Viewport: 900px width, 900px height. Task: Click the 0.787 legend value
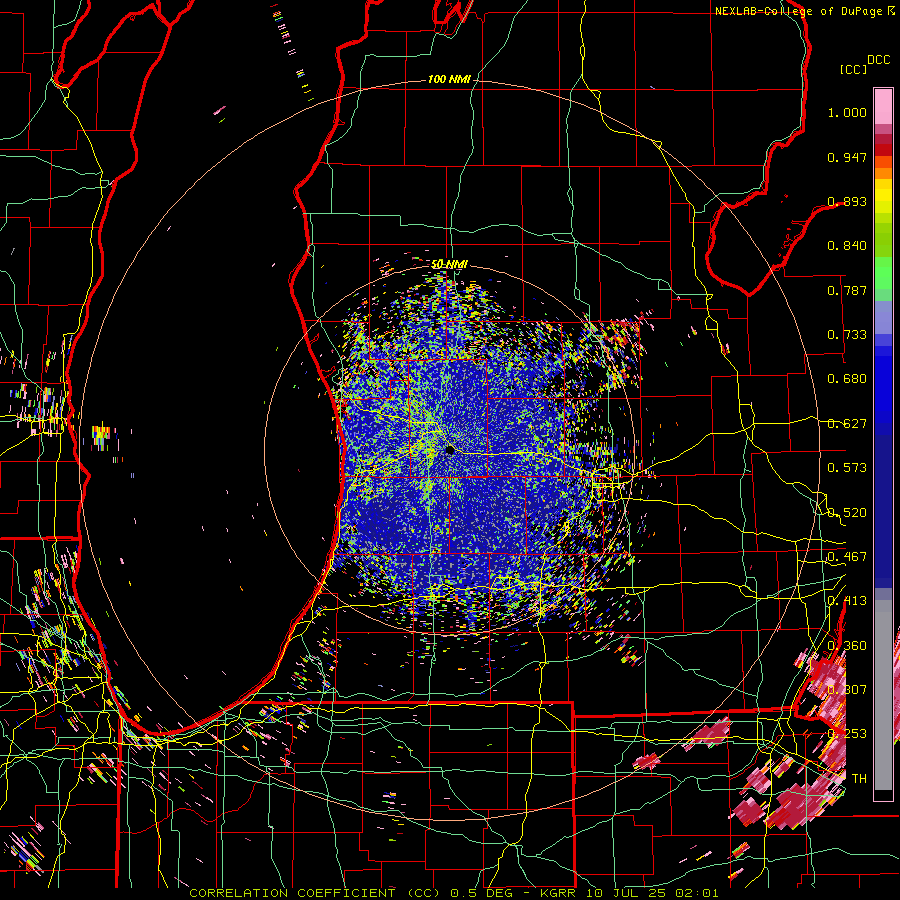click(x=847, y=290)
